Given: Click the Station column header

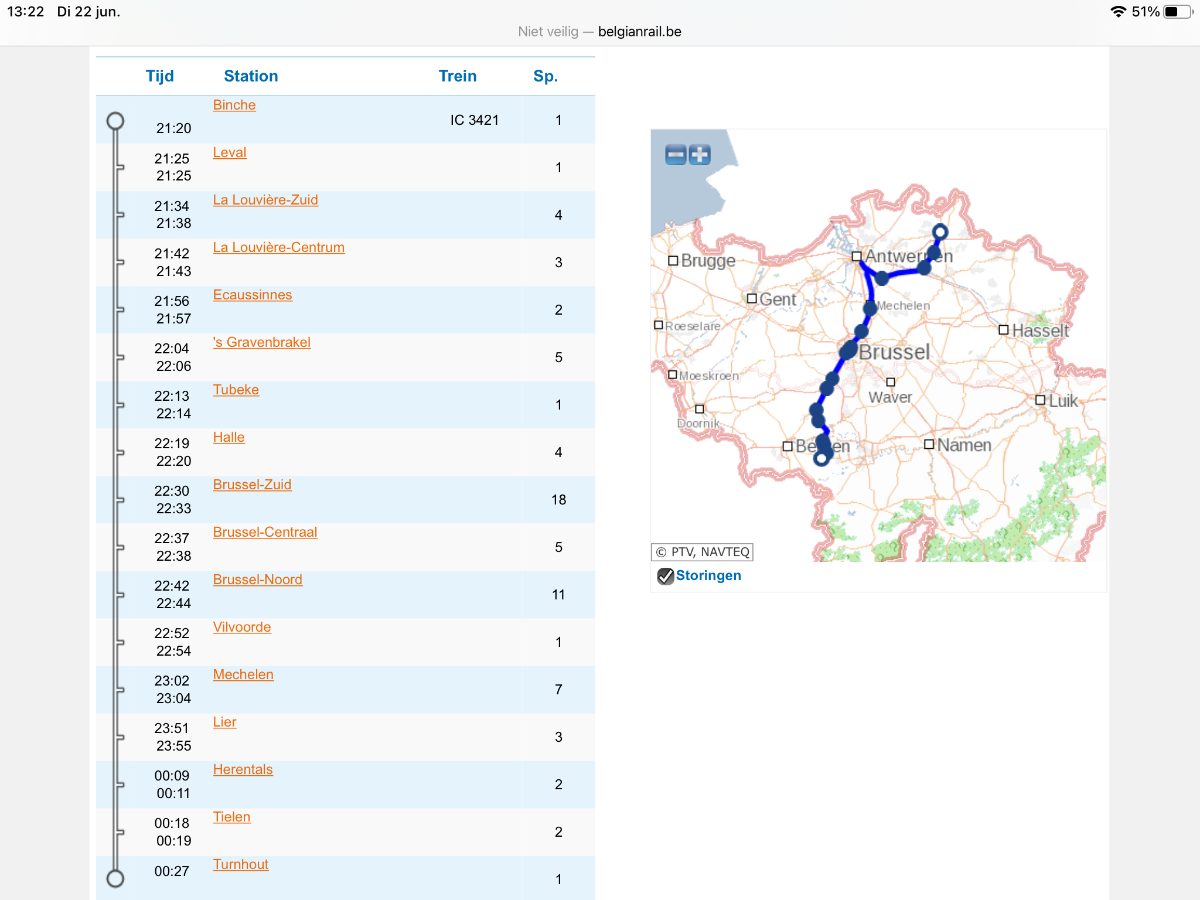Looking at the screenshot, I should (251, 76).
